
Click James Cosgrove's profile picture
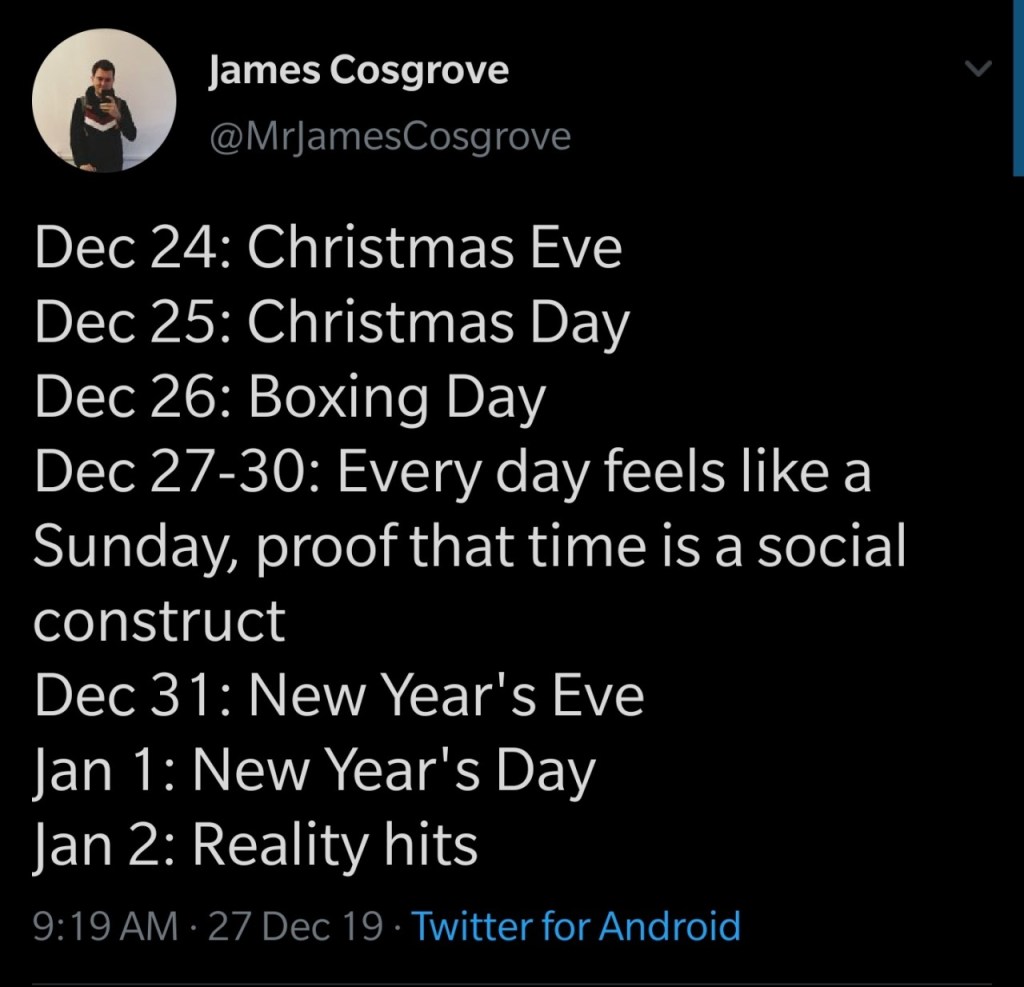pos(104,101)
